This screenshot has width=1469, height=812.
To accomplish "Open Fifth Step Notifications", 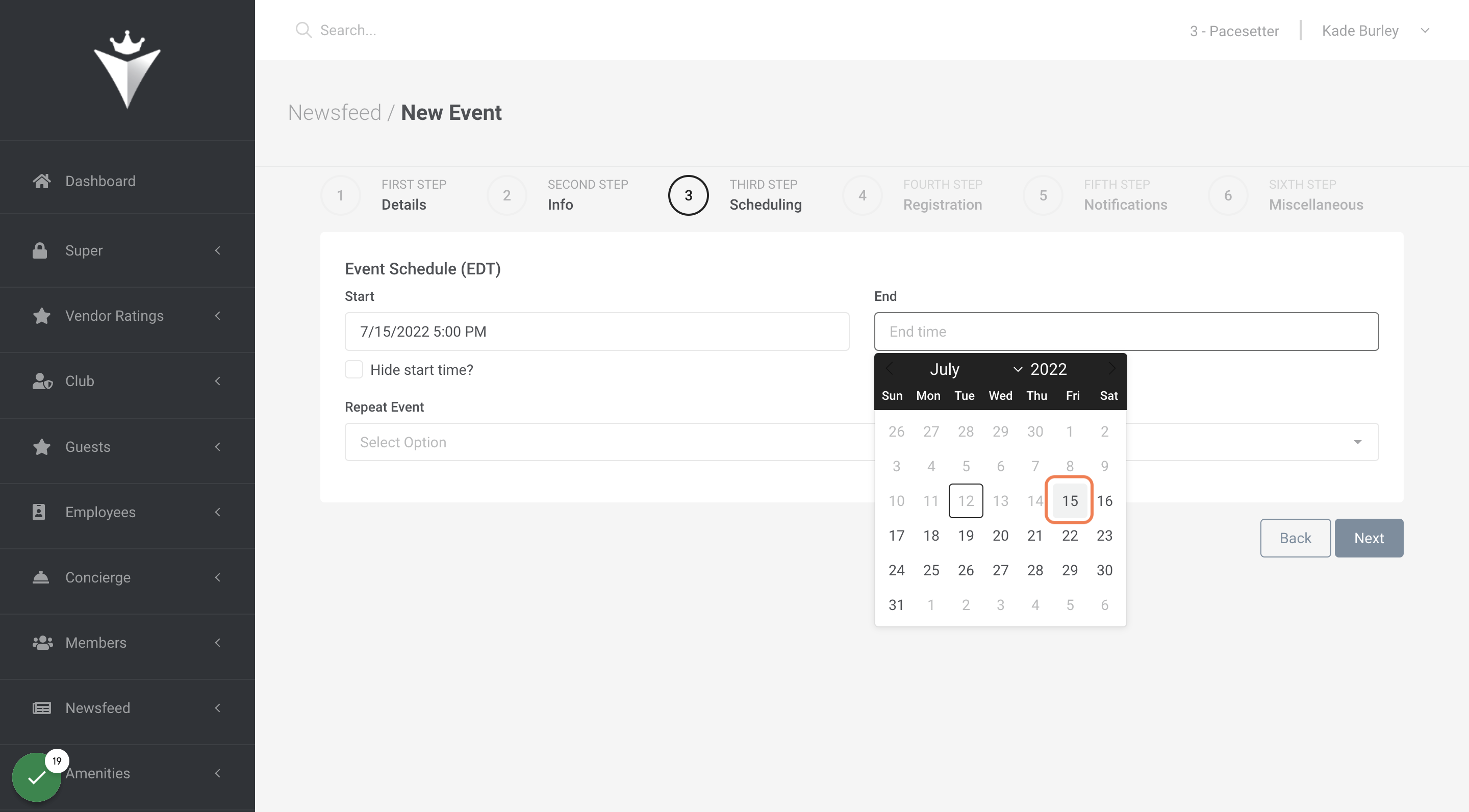I will click(x=1095, y=195).
